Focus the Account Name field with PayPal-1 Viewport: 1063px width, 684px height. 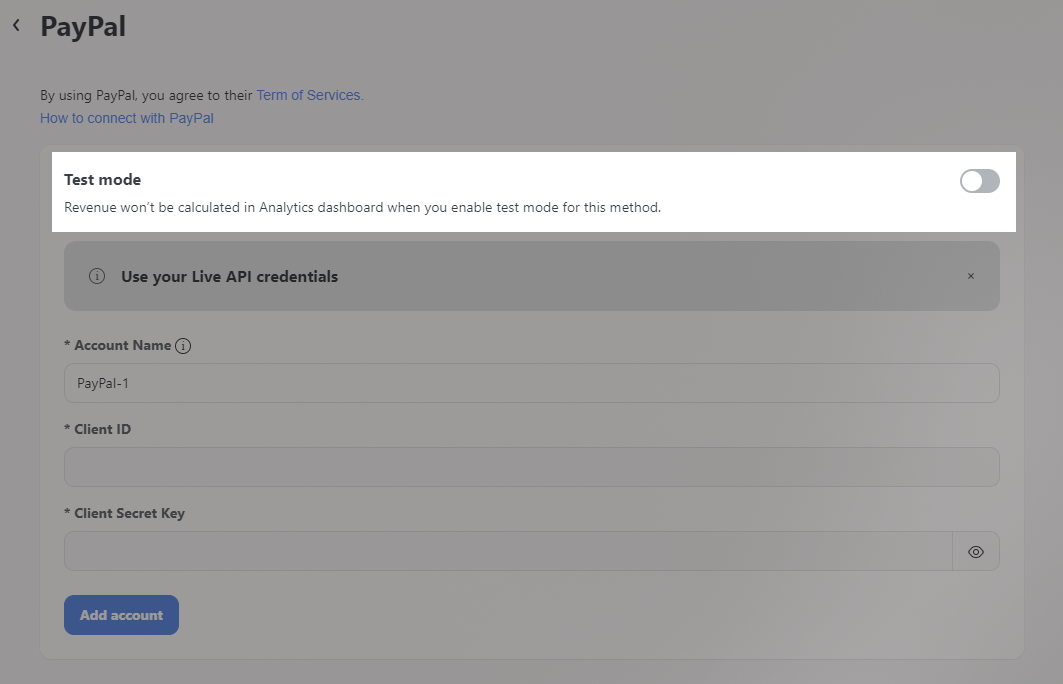click(532, 383)
